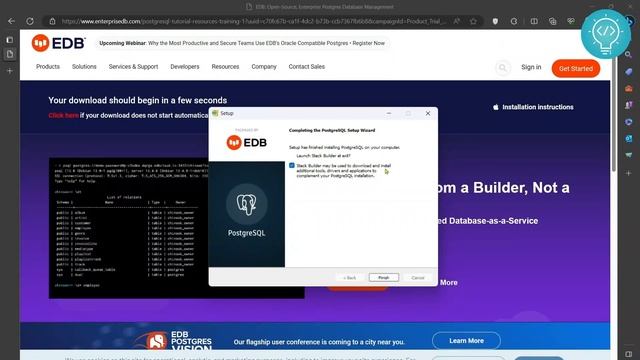Screen dimensions: 640x360
Task: Open sidebar settings icon at bottom right
Action: (629, 354)
